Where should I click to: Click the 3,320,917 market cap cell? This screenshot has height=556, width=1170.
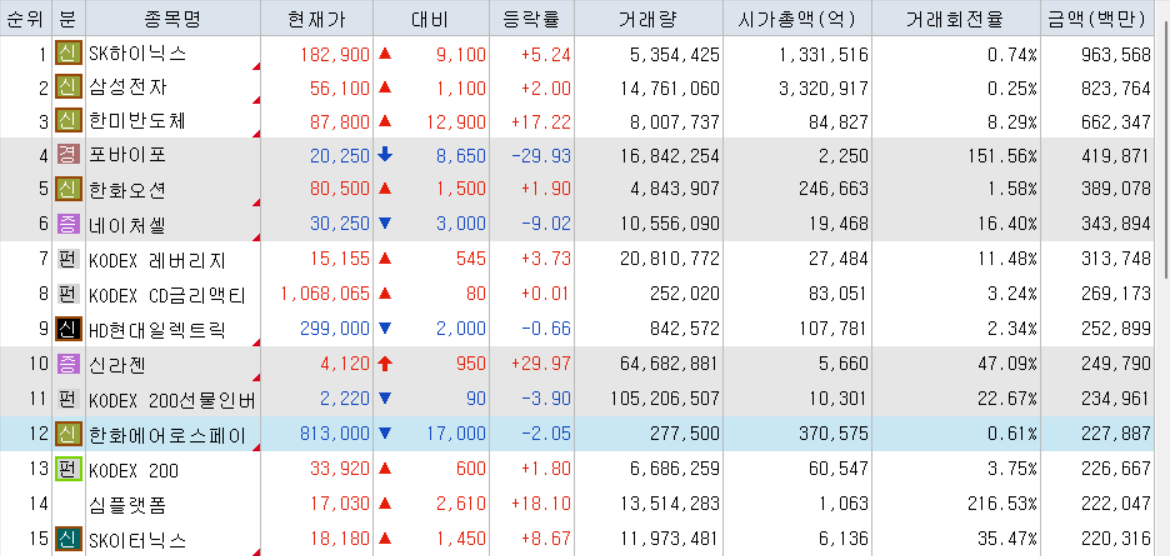pos(823,88)
